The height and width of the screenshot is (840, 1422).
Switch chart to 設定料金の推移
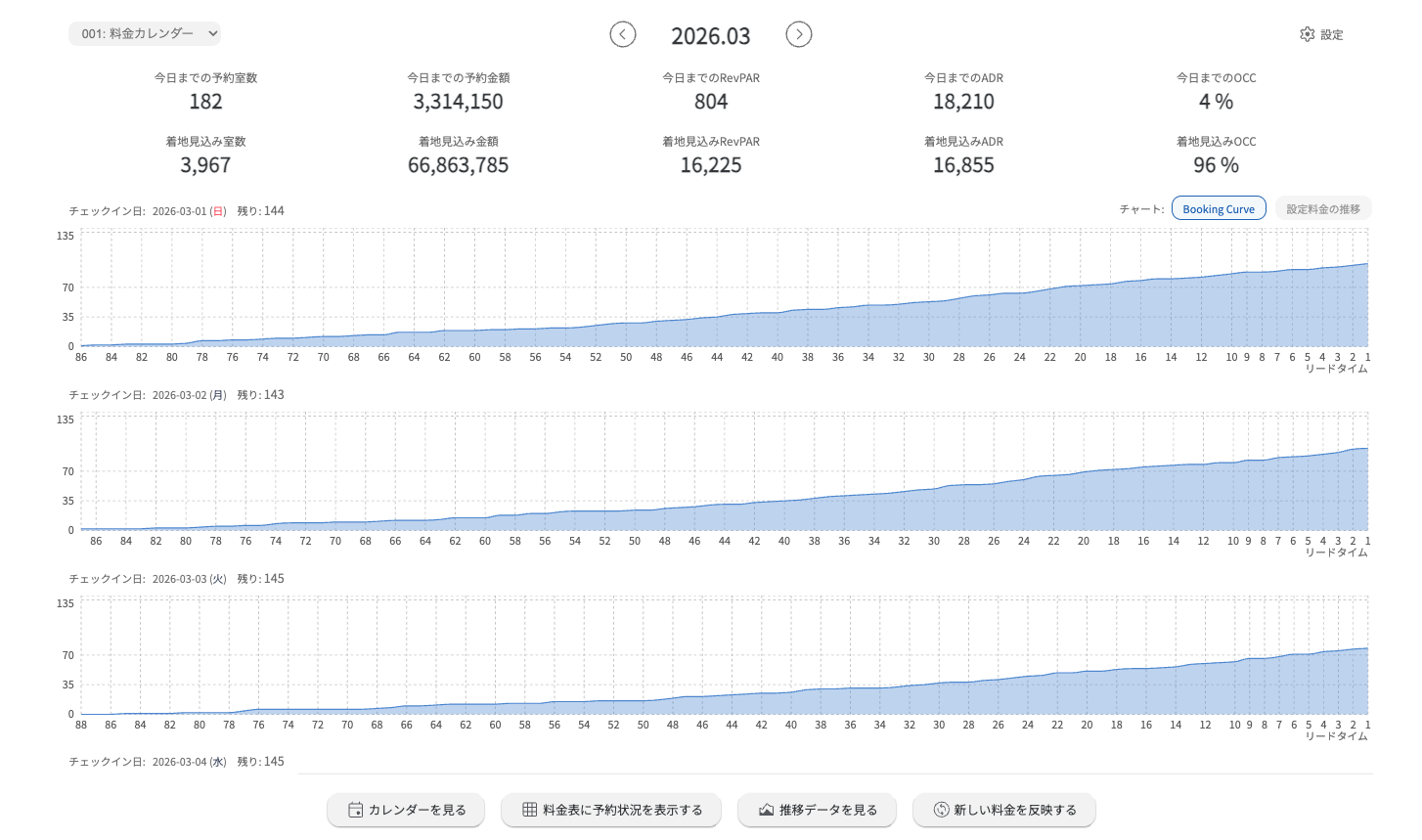[x=1322, y=208]
